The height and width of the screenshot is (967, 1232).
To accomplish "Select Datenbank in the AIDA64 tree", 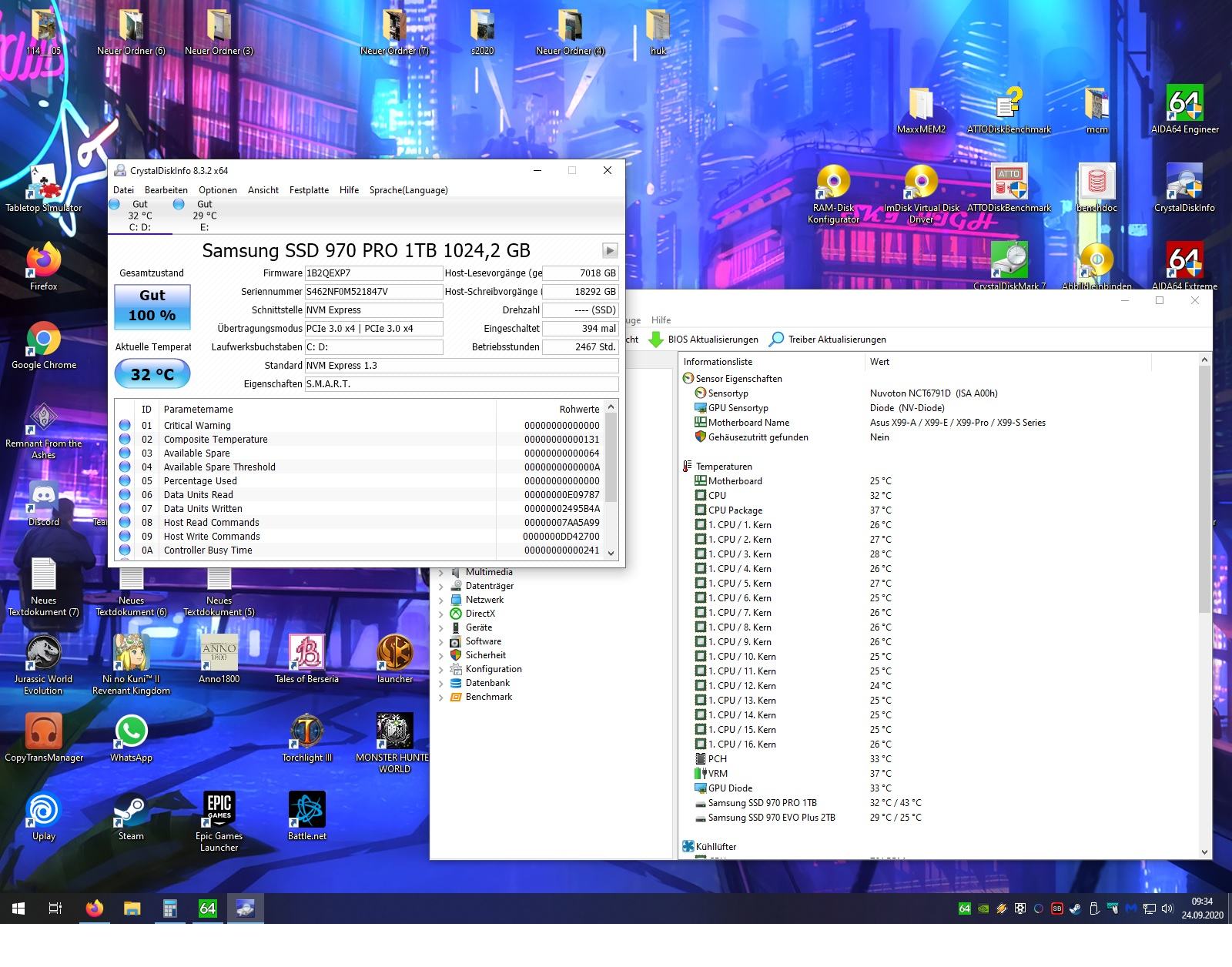I will point(487,683).
